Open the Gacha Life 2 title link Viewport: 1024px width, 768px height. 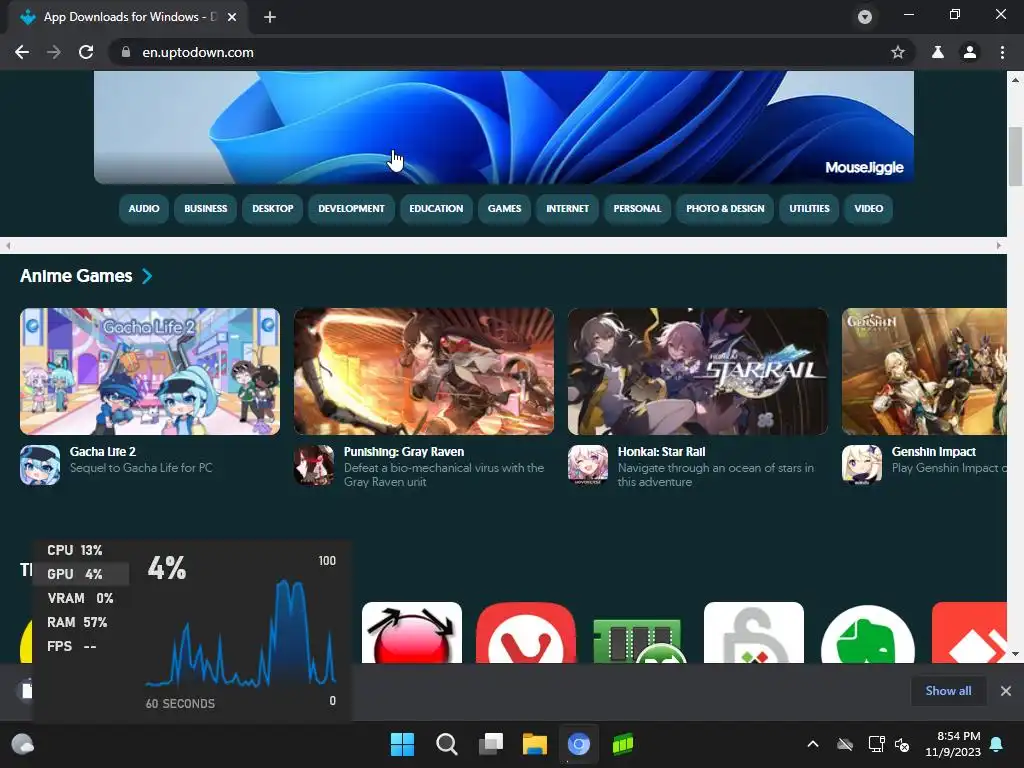tap(103, 452)
